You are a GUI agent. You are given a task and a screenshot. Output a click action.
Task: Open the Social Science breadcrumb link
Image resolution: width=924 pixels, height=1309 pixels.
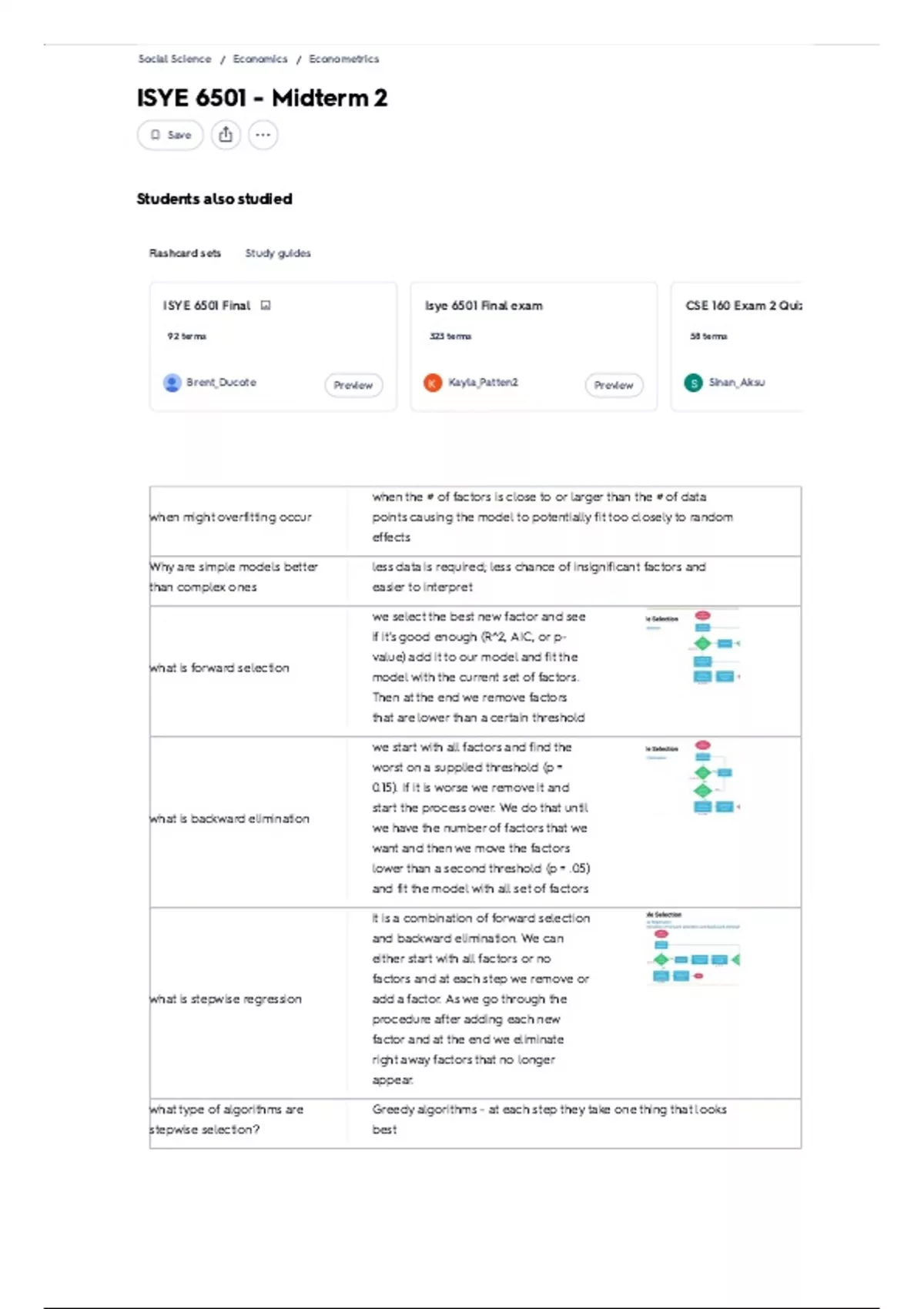pos(175,59)
